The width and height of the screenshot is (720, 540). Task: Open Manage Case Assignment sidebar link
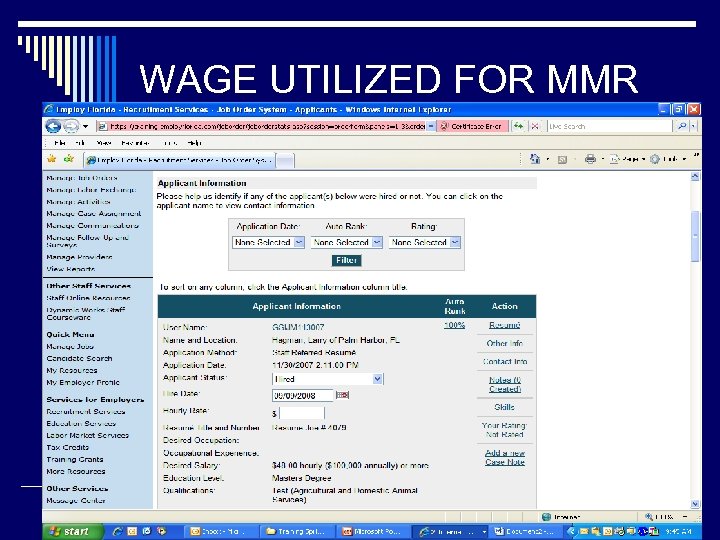(94, 214)
